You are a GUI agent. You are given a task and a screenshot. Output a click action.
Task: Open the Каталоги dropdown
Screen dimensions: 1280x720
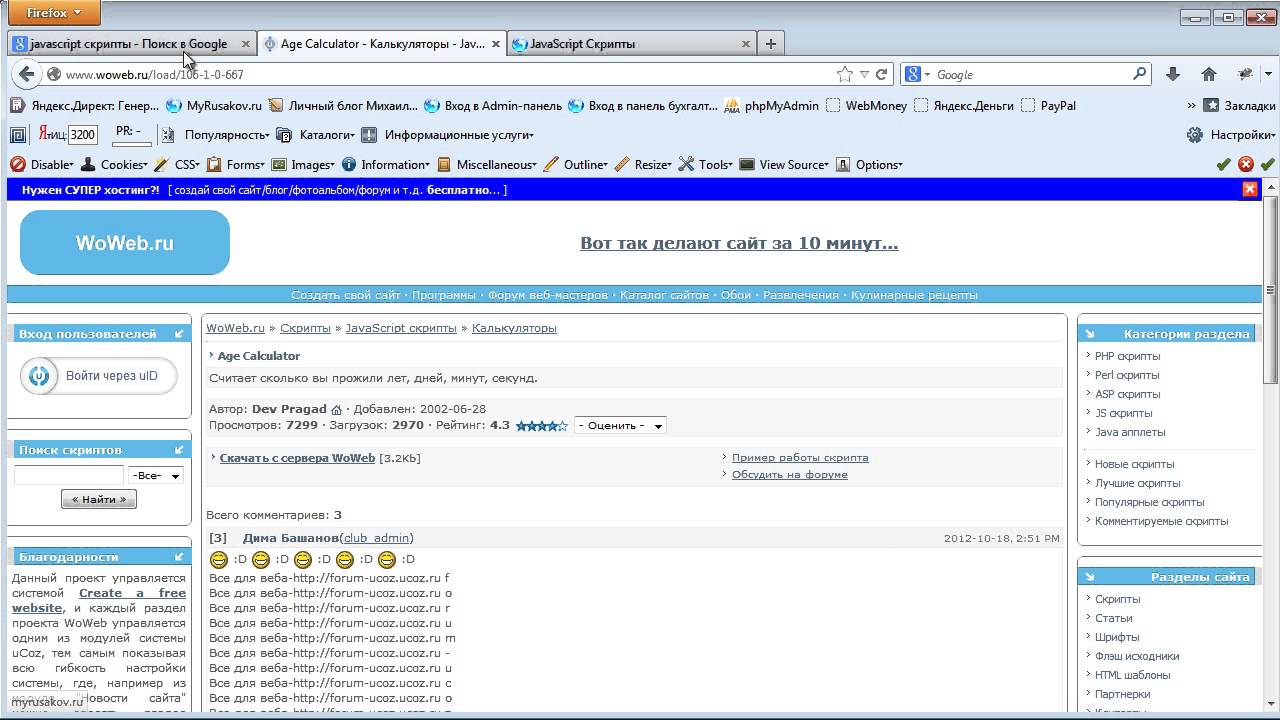tap(316, 135)
